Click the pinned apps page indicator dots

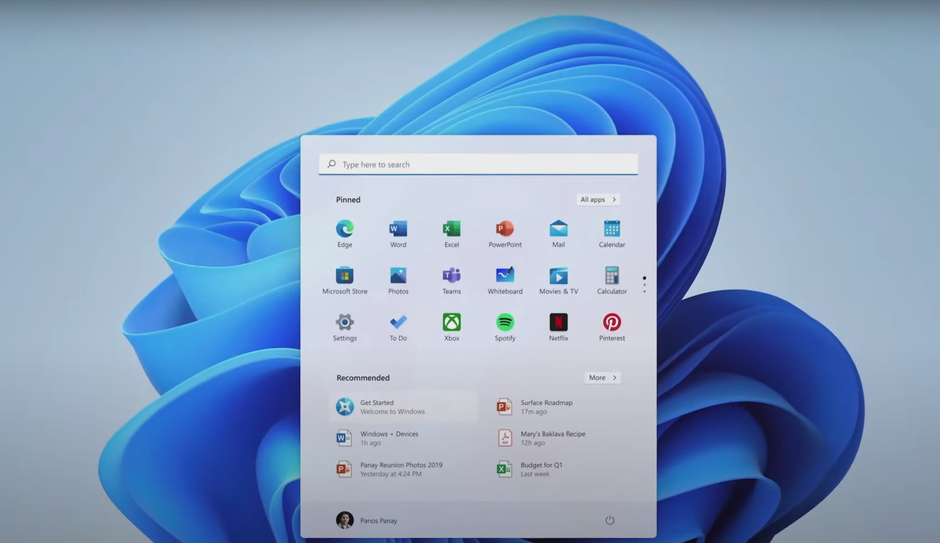(x=644, y=284)
